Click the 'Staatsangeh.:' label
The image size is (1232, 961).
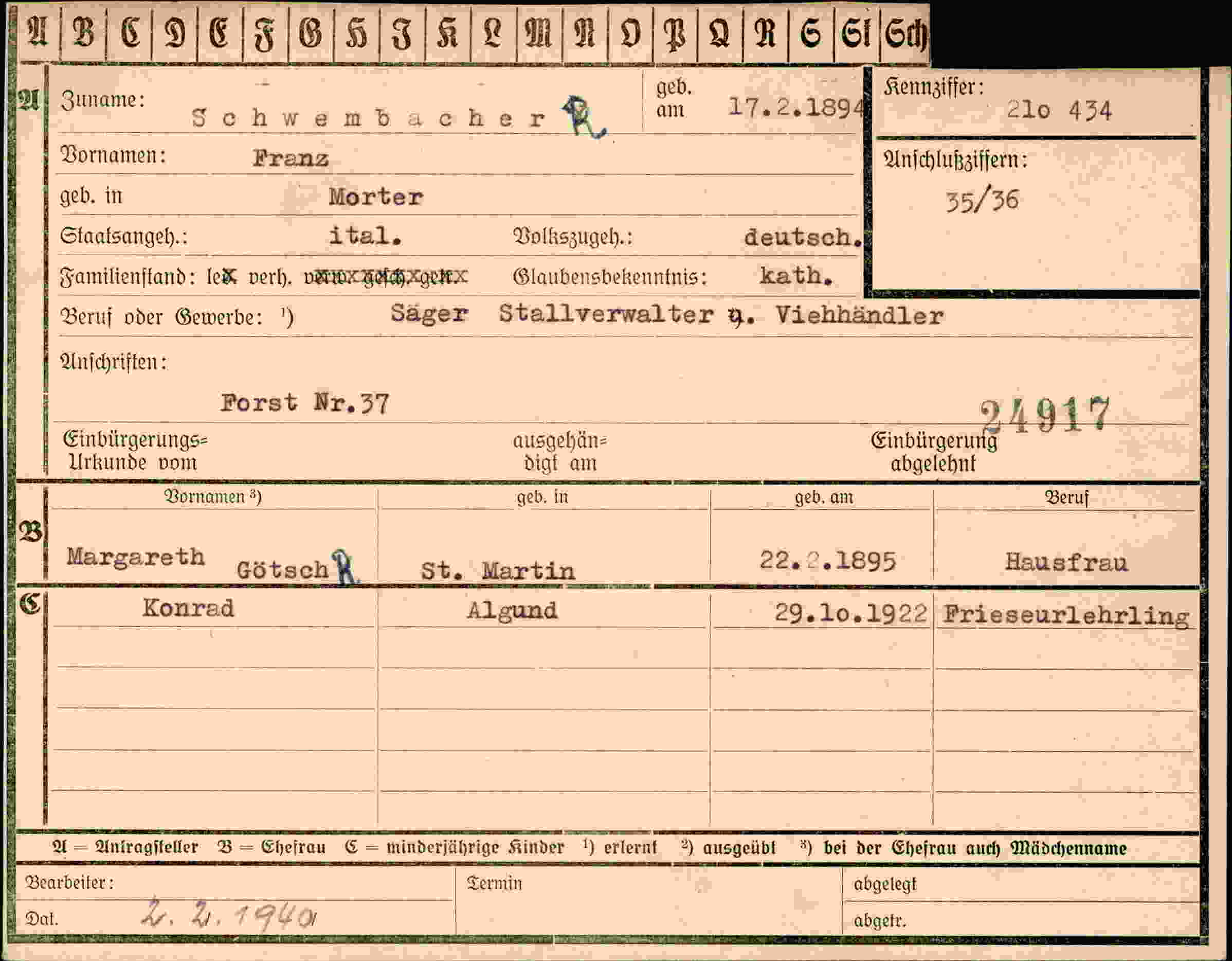[x=124, y=236]
